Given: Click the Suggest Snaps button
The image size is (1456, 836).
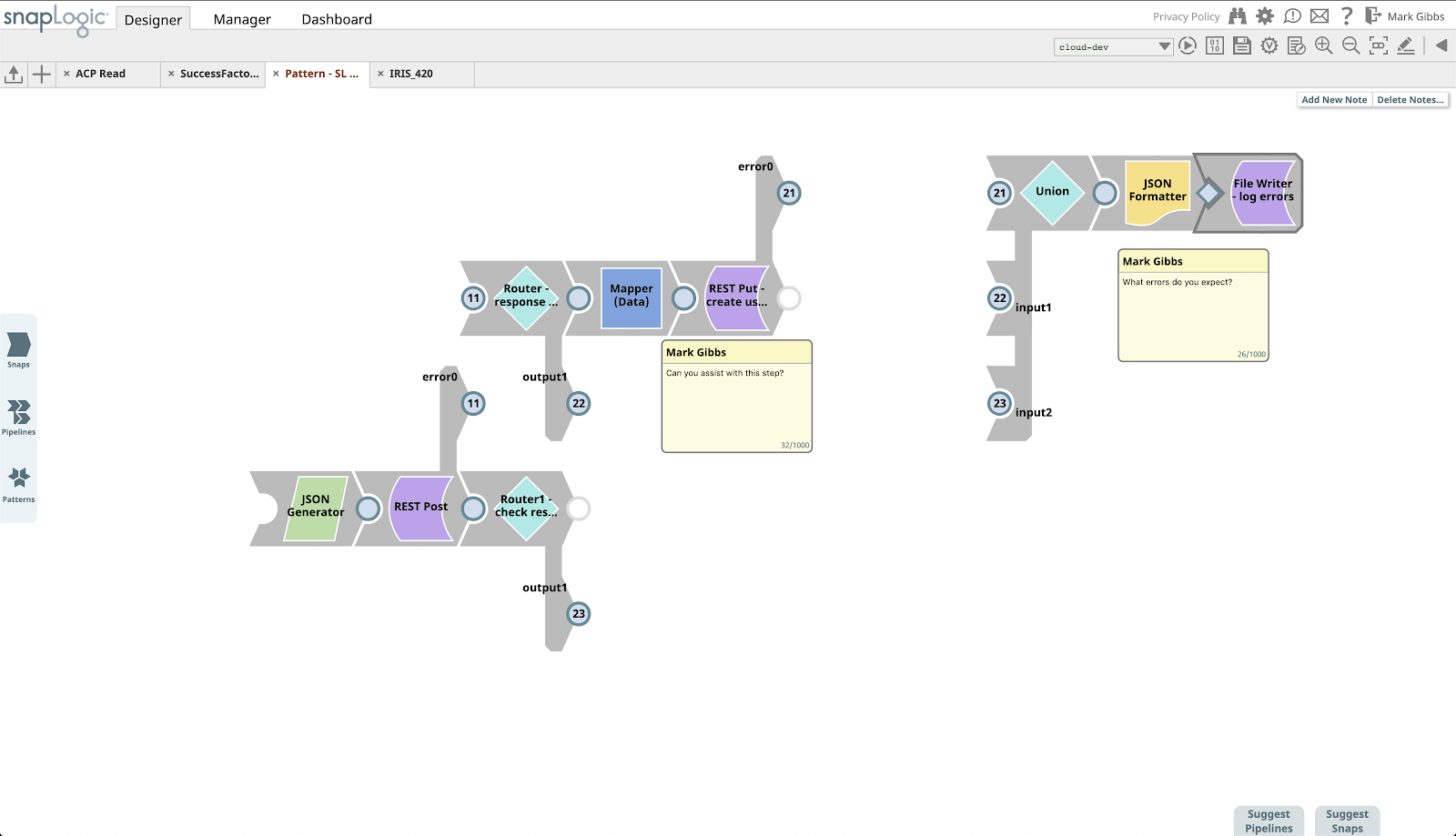Looking at the screenshot, I should [x=1347, y=821].
